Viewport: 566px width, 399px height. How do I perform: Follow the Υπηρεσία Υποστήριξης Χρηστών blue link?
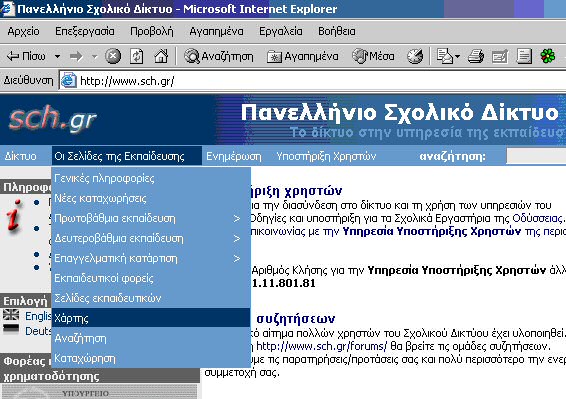pyautogui.click(x=432, y=231)
